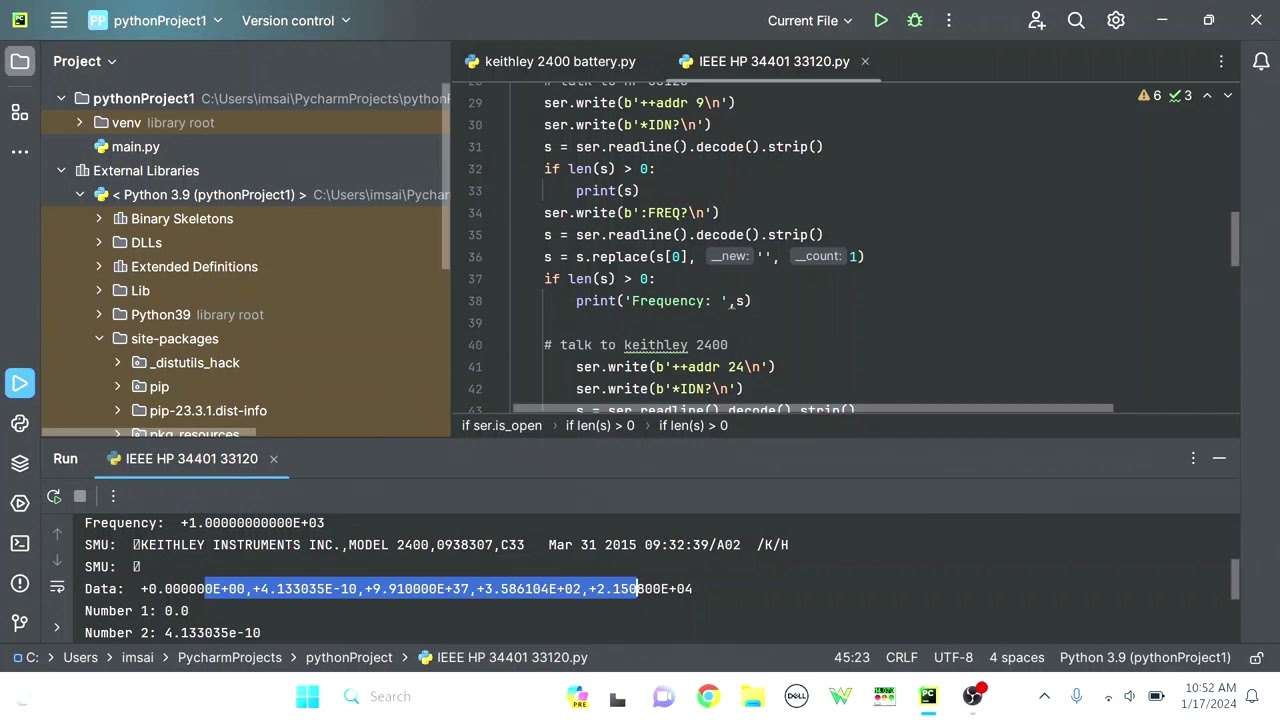
Task: Open the Problems tool window icon
Action: [x=20, y=583]
